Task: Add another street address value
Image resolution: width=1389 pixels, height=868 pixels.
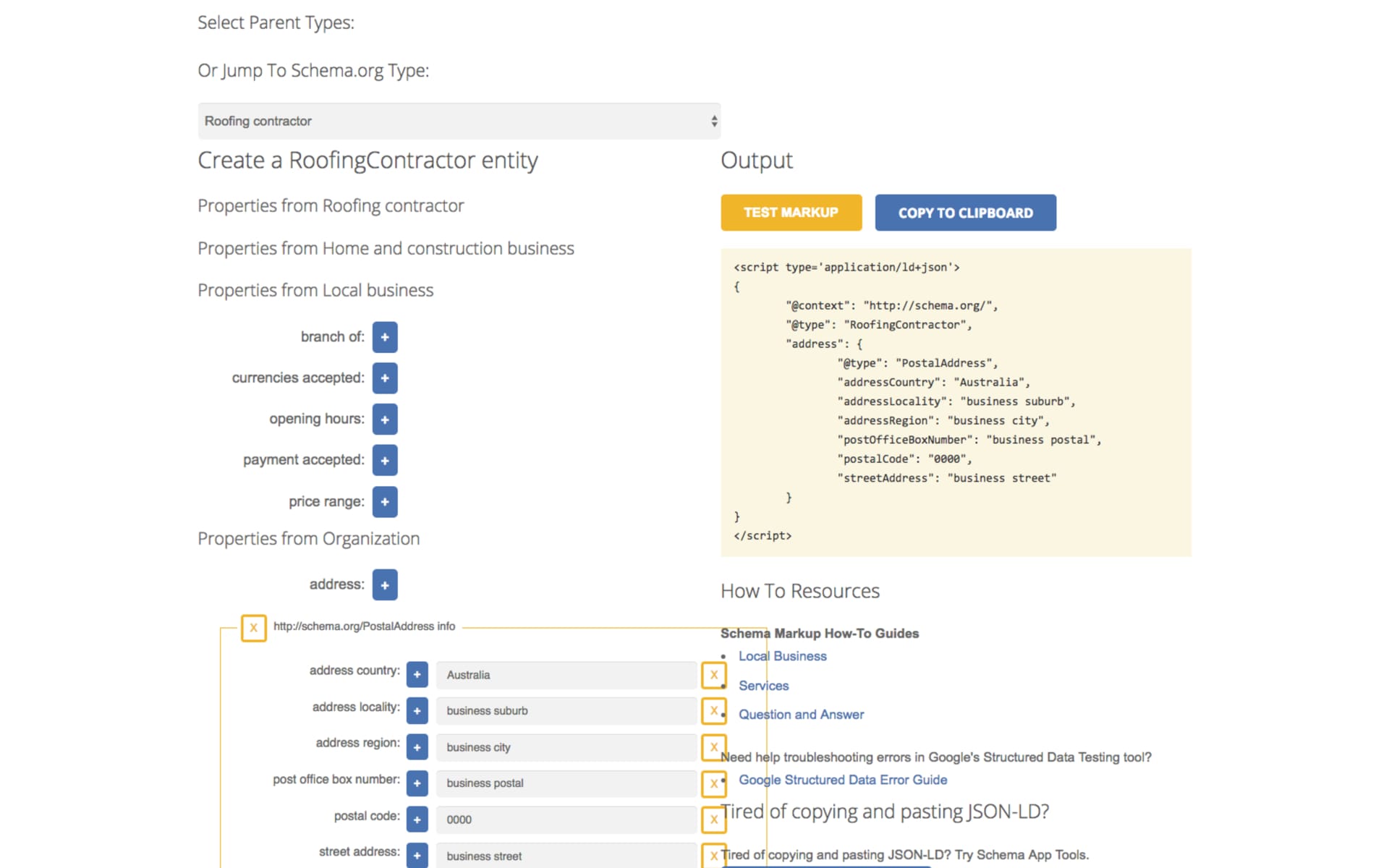Action: pyautogui.click(x=417, y=856)
